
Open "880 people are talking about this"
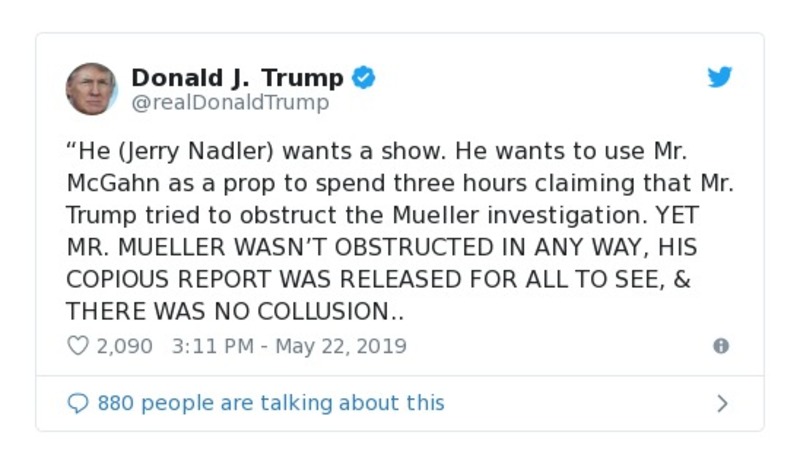pos(270,403)
